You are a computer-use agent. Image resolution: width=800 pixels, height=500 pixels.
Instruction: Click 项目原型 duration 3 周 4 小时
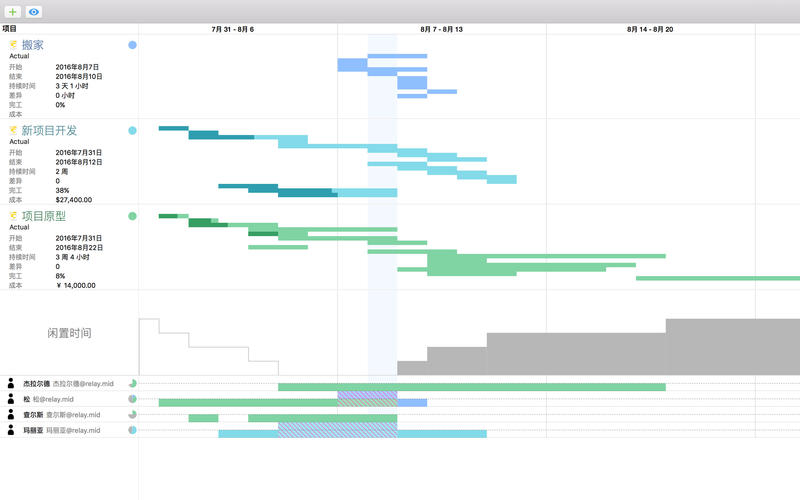pos(72,258)
